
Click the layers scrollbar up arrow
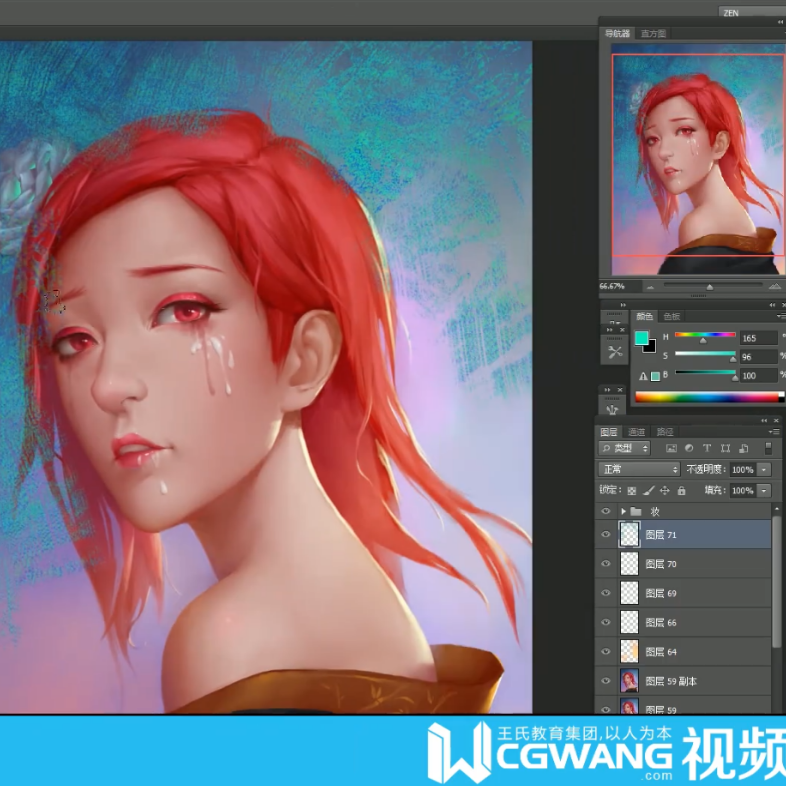(x=777, y=509)
